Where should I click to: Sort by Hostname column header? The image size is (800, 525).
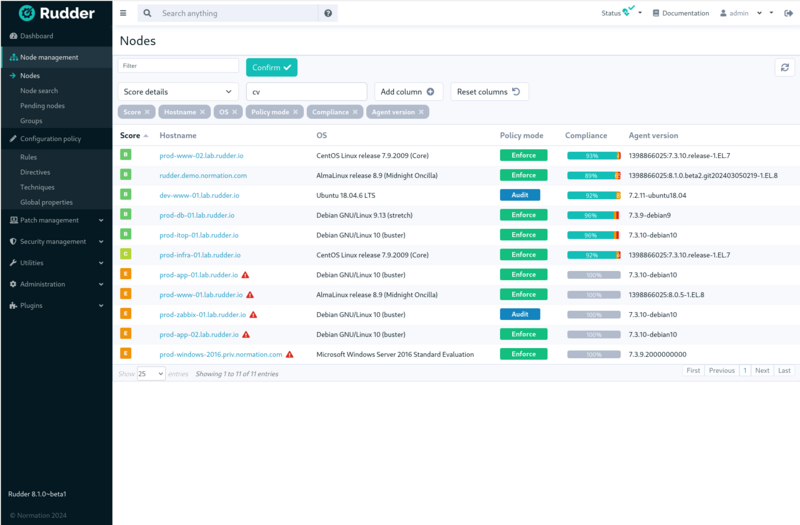pos(178,136)
